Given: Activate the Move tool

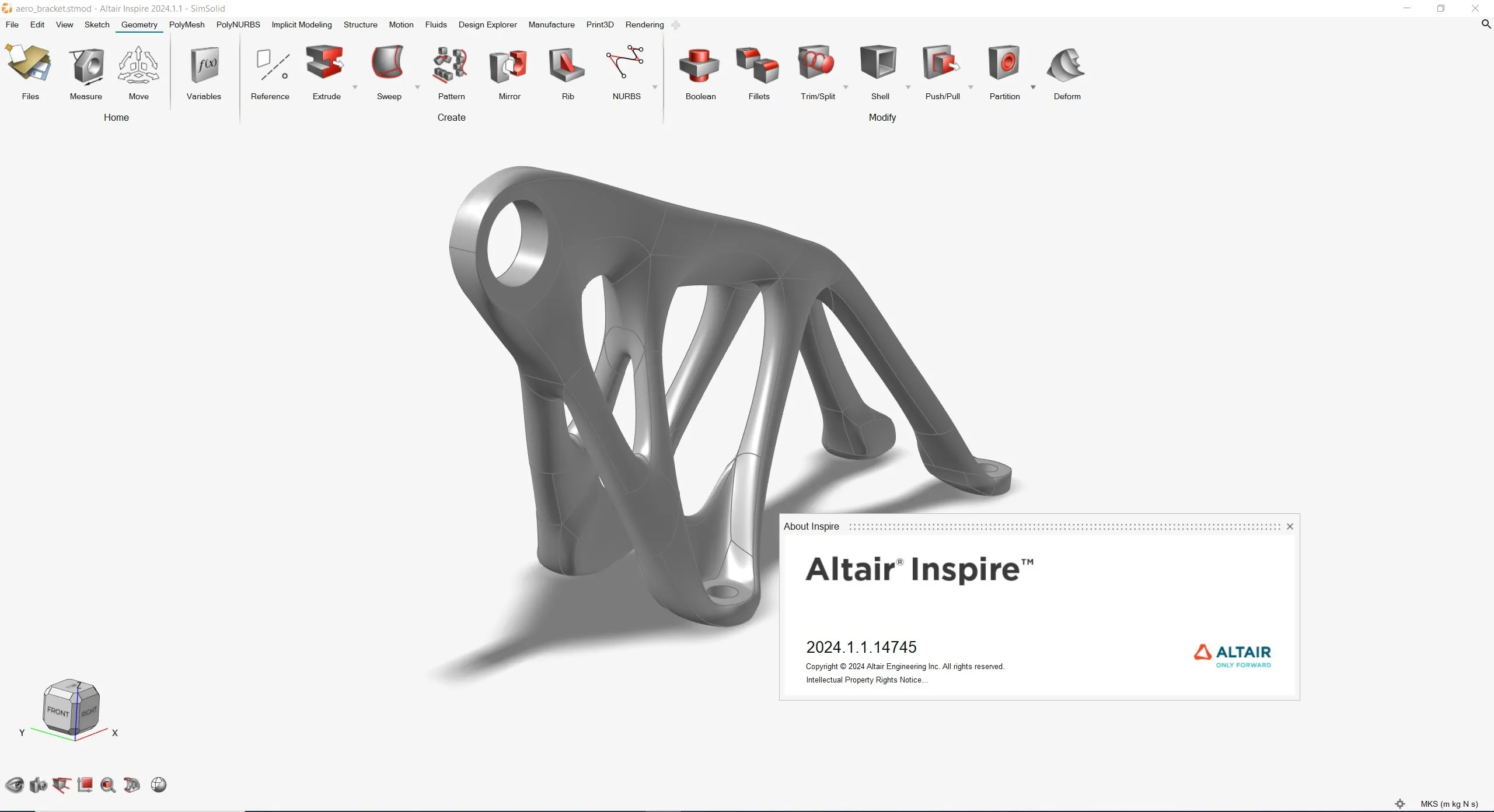Looking at the screenshot, I should [138, 64].
